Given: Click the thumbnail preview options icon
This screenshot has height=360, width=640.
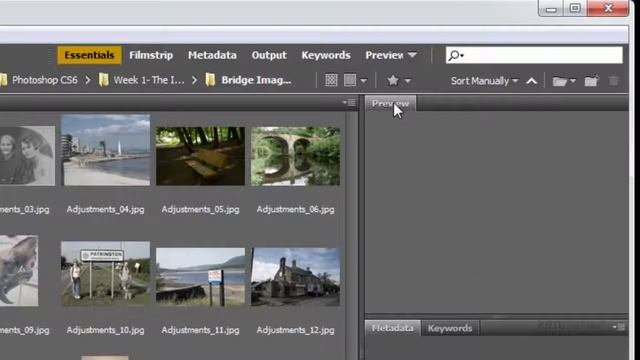Looking at the screenshot, I should [x=350, y=80].
